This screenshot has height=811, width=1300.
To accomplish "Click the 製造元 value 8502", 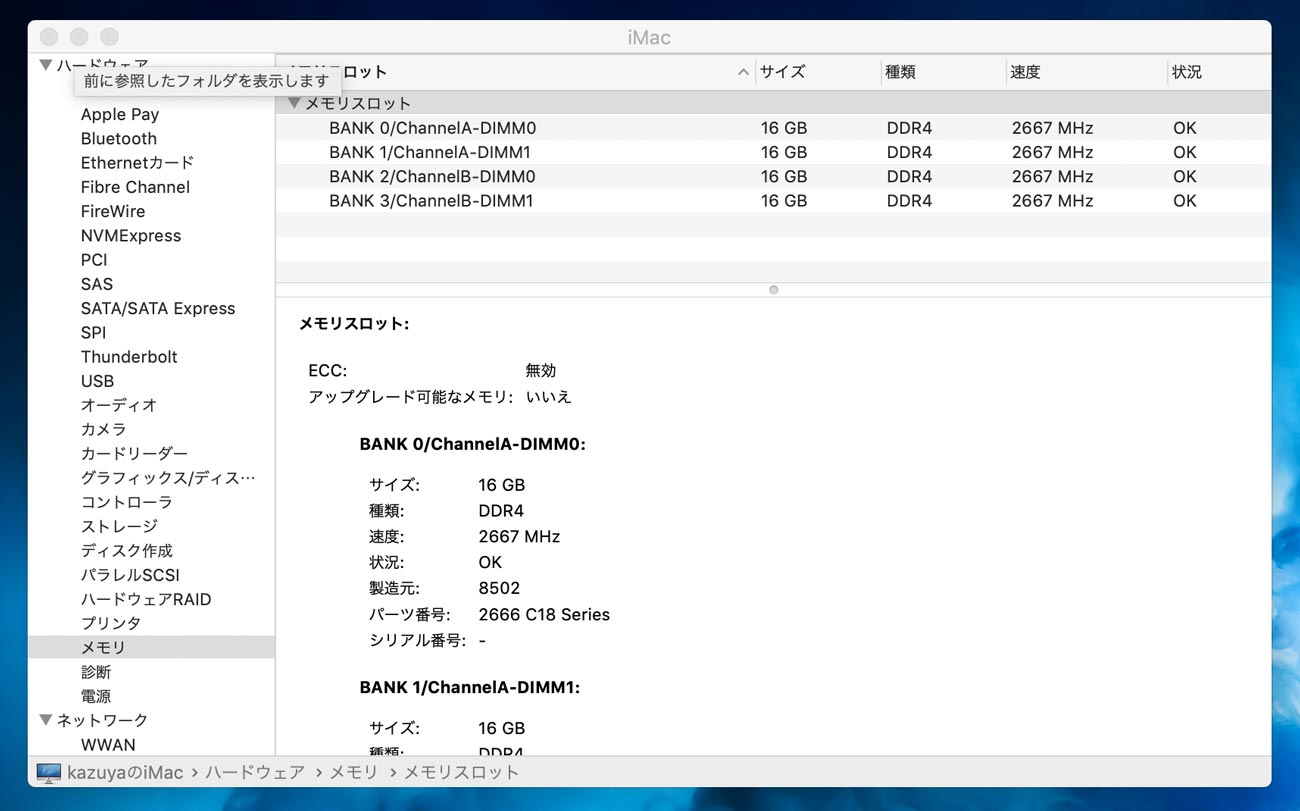I will pyautogui.click(x=499, y=588).
